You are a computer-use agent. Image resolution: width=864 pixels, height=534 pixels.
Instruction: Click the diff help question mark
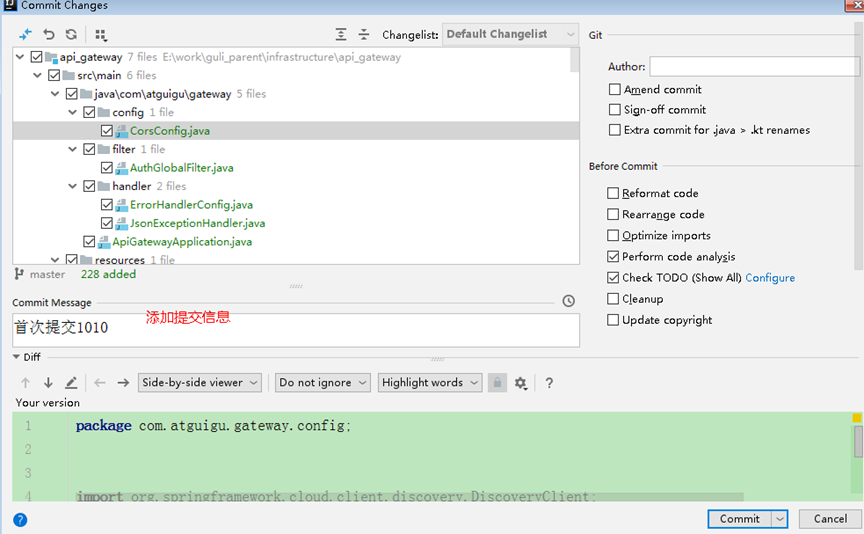549,383
